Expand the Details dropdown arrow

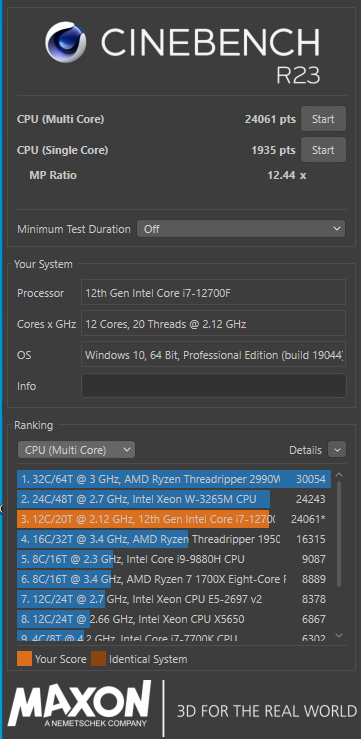tap(337, 450)
